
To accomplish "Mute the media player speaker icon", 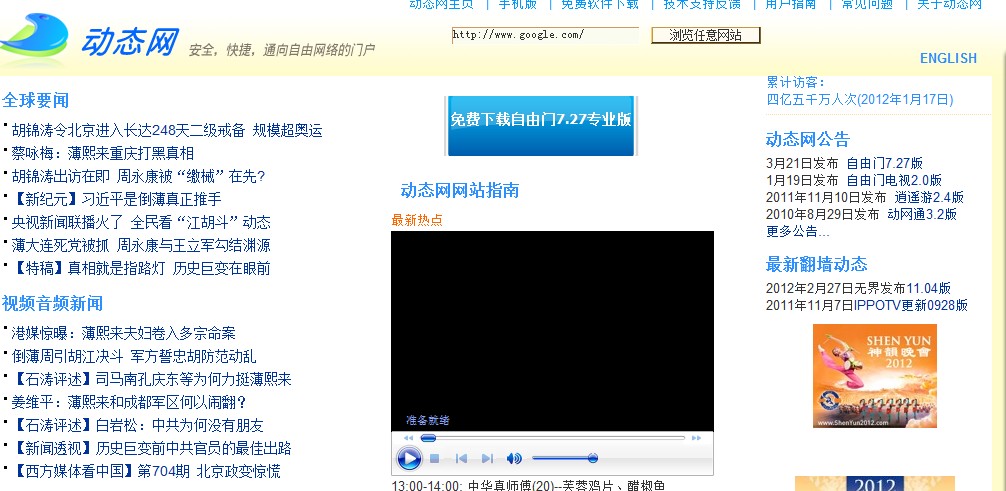I will tap(514, 459).
